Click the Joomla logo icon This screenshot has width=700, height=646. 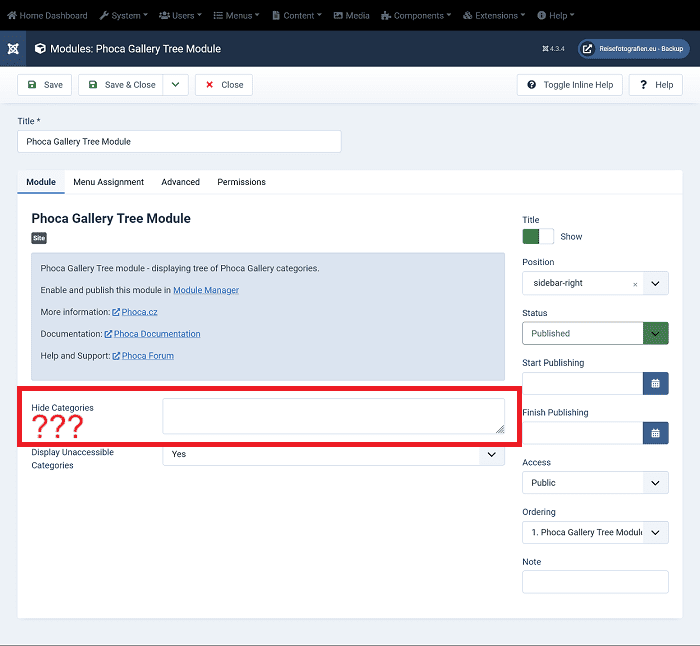click(x=12, y=48)
